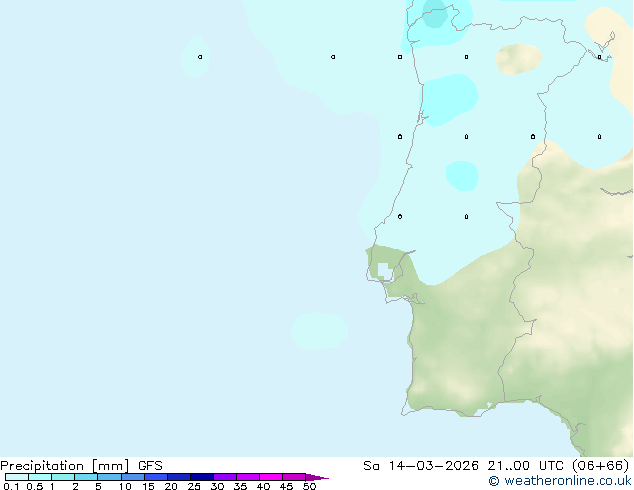Select the 35–40 mm legend swatch
634x490 pixels.
click(x=248, y=477)
